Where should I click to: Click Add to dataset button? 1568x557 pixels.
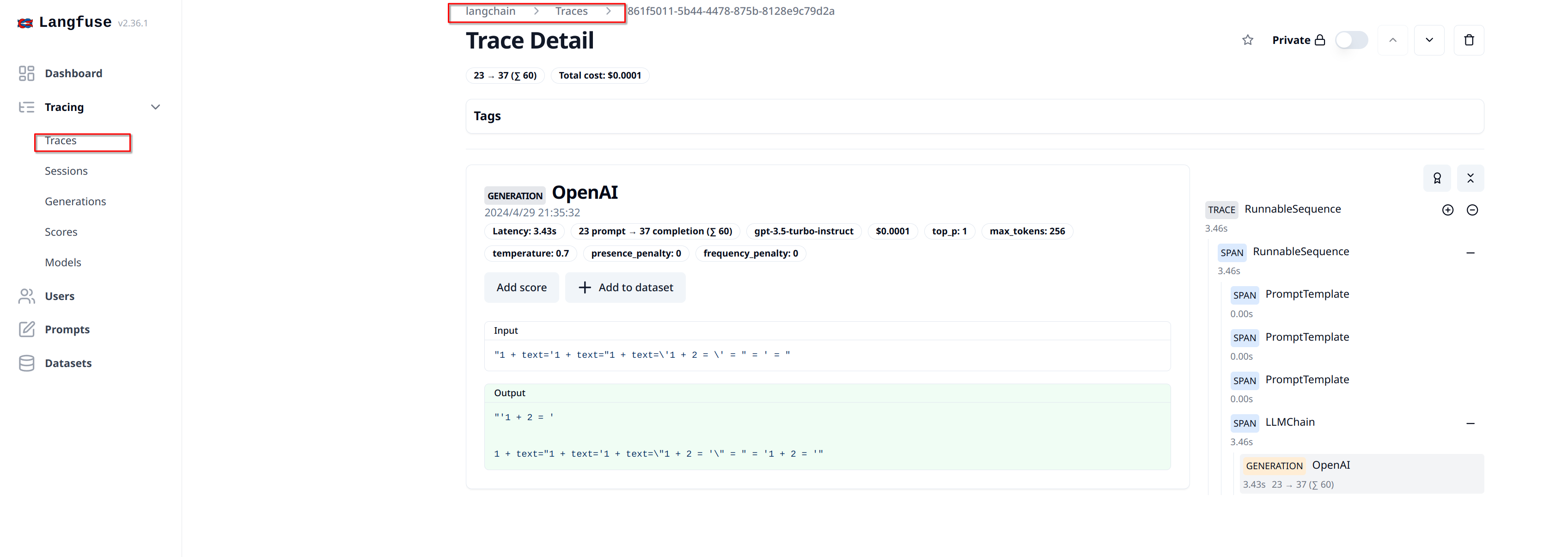click(x=625, y=288)
